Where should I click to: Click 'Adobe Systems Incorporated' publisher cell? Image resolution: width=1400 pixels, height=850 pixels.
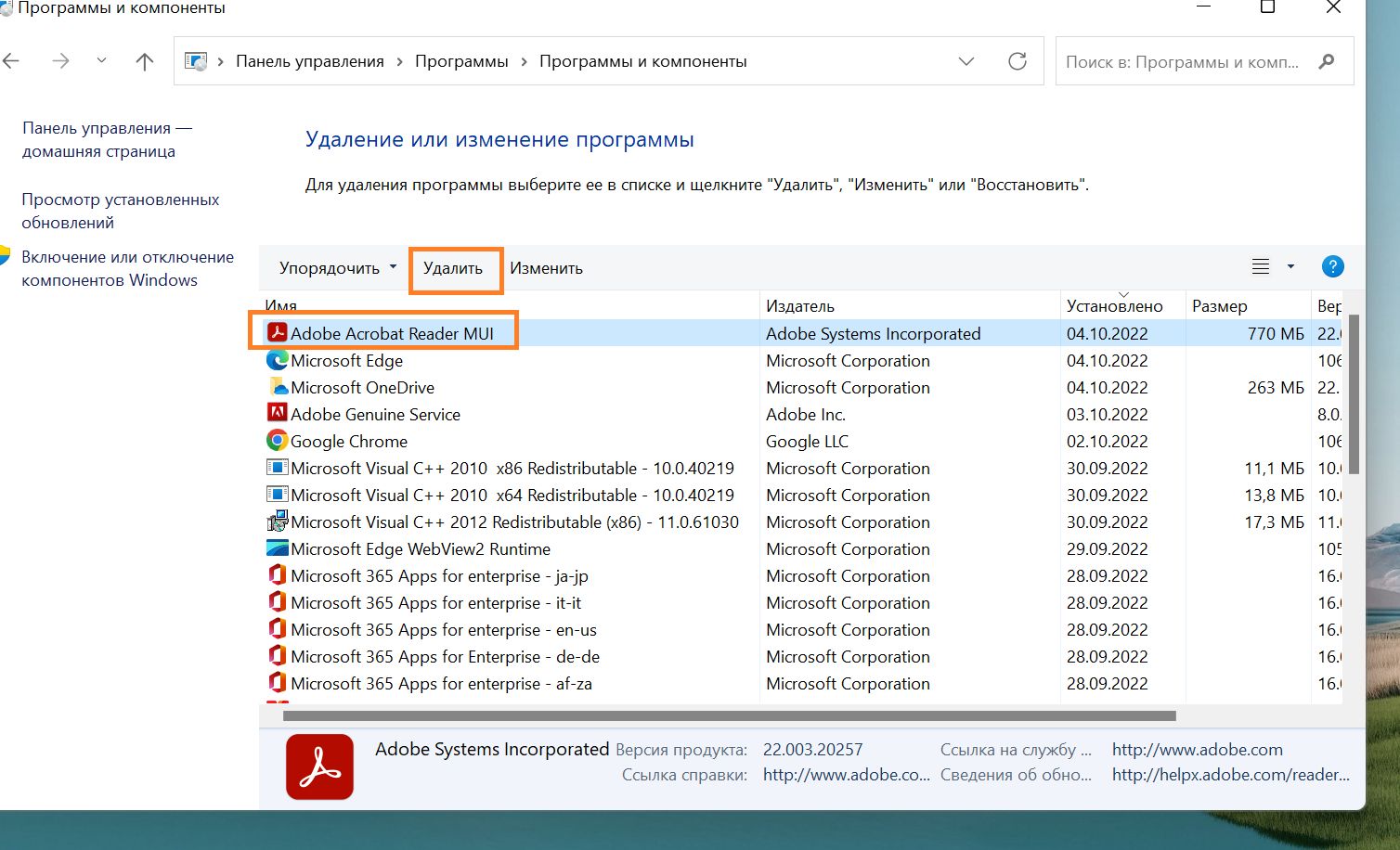pyautogui.click(x=873, y=333)
